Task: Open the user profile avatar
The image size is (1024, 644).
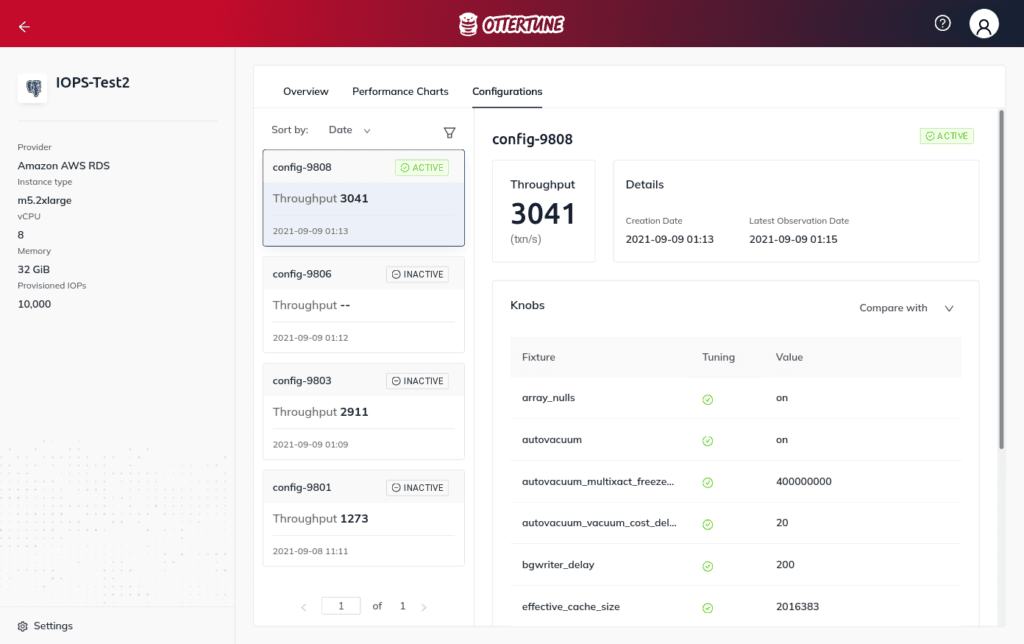Action: click(x=984, y=24)
